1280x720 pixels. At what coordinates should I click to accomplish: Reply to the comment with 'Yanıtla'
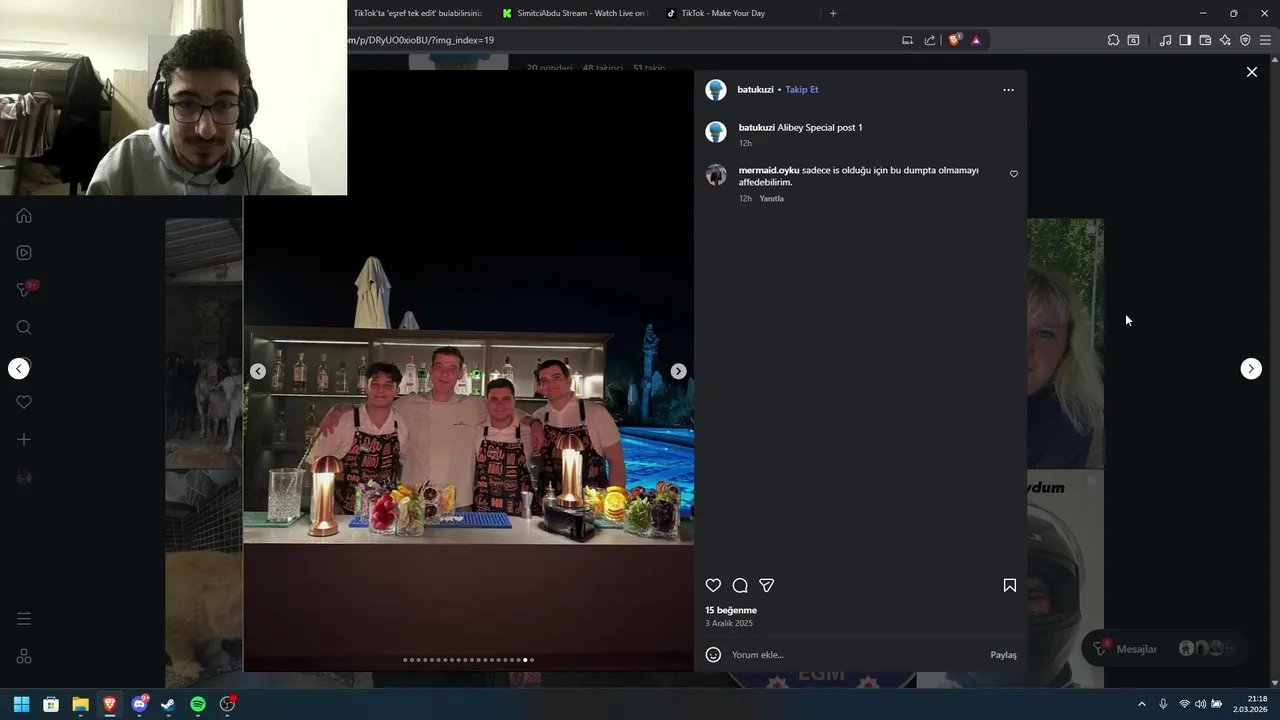[771, 198]
